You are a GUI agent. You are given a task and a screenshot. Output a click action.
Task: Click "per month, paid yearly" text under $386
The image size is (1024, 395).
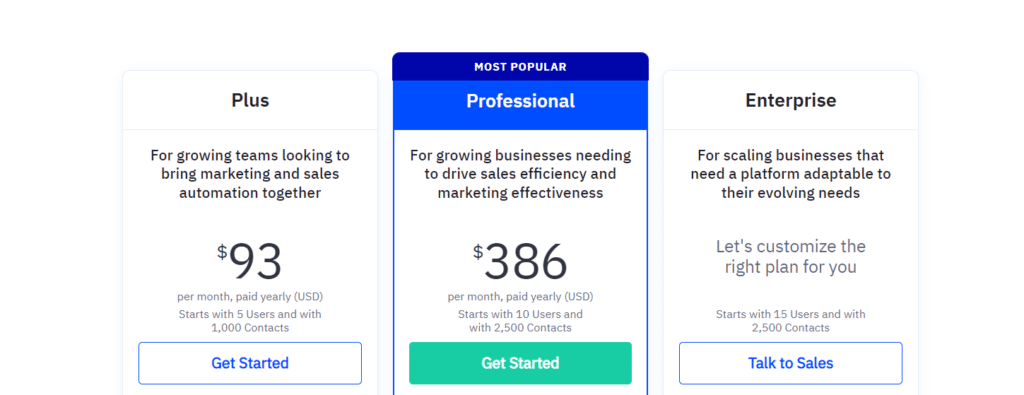click(x=520, y=296)
